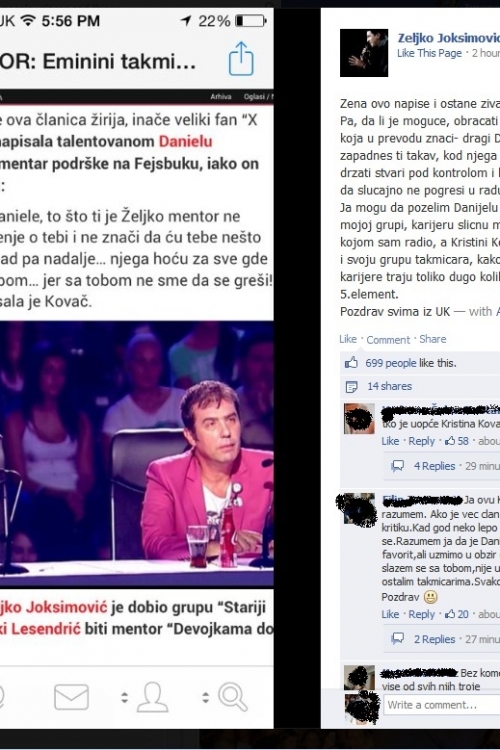Click the thumbs-up count 58 on the first comment
500x750 pixels.
[457, 441]
